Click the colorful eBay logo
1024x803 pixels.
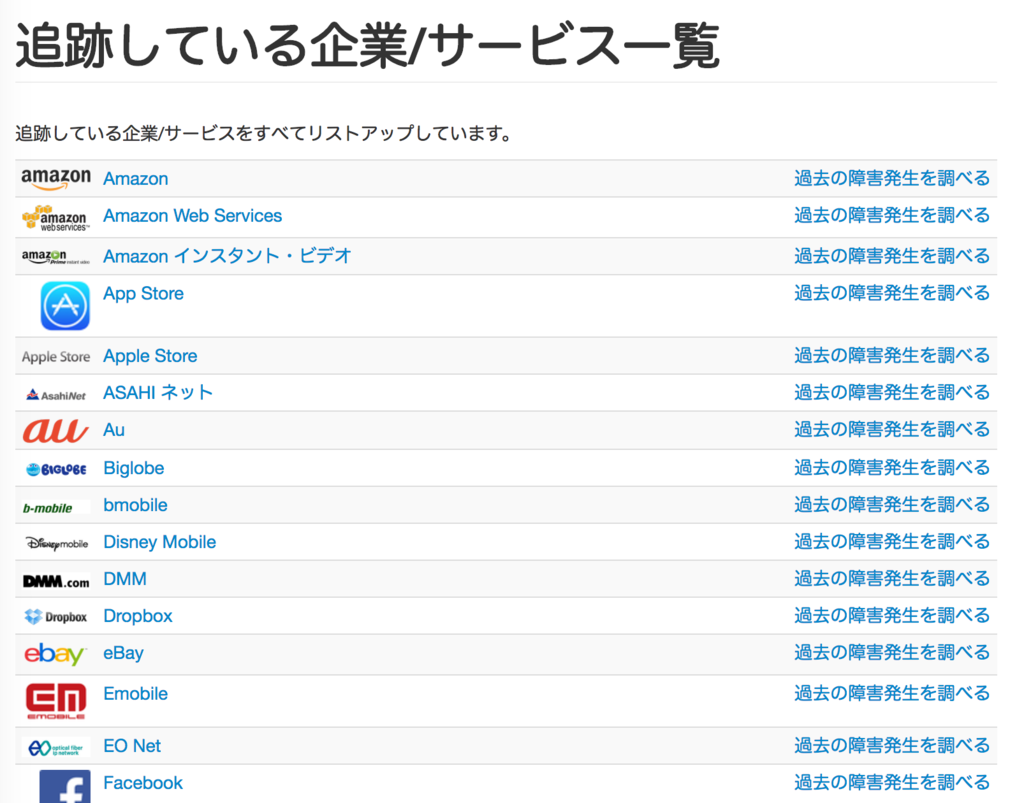[55, 654]
